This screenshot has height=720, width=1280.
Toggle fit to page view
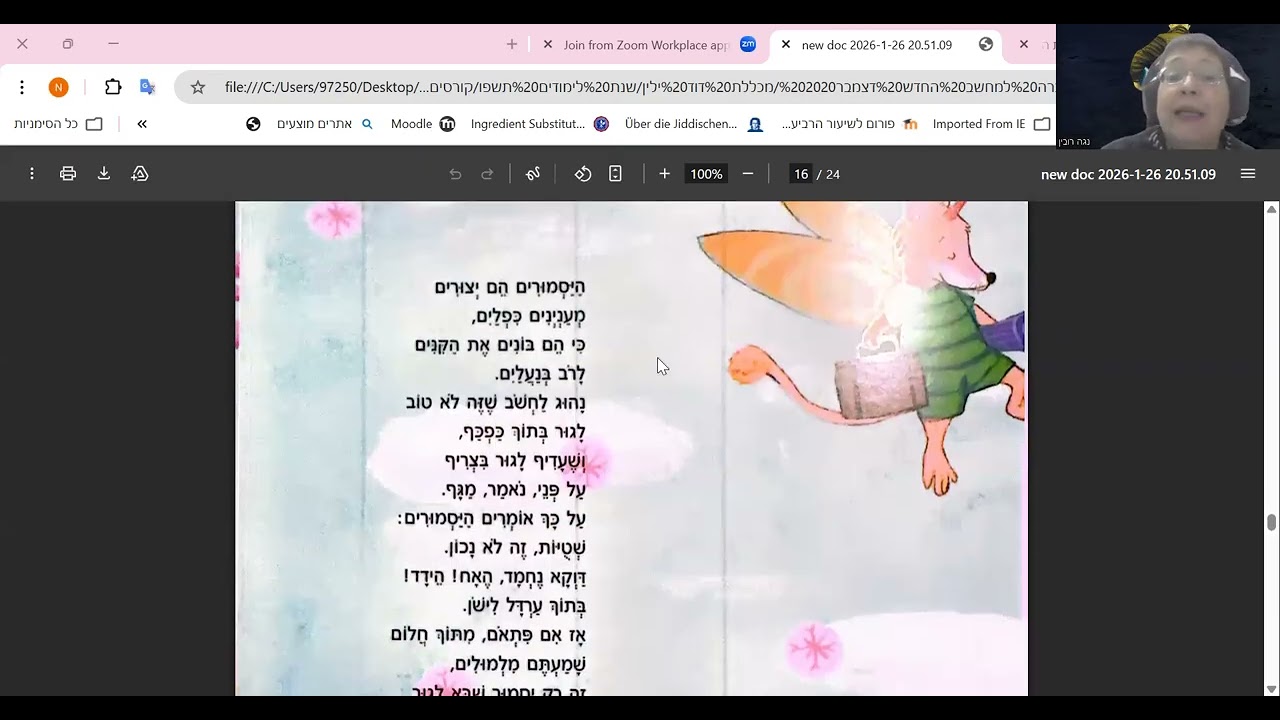tap(615, 174)
